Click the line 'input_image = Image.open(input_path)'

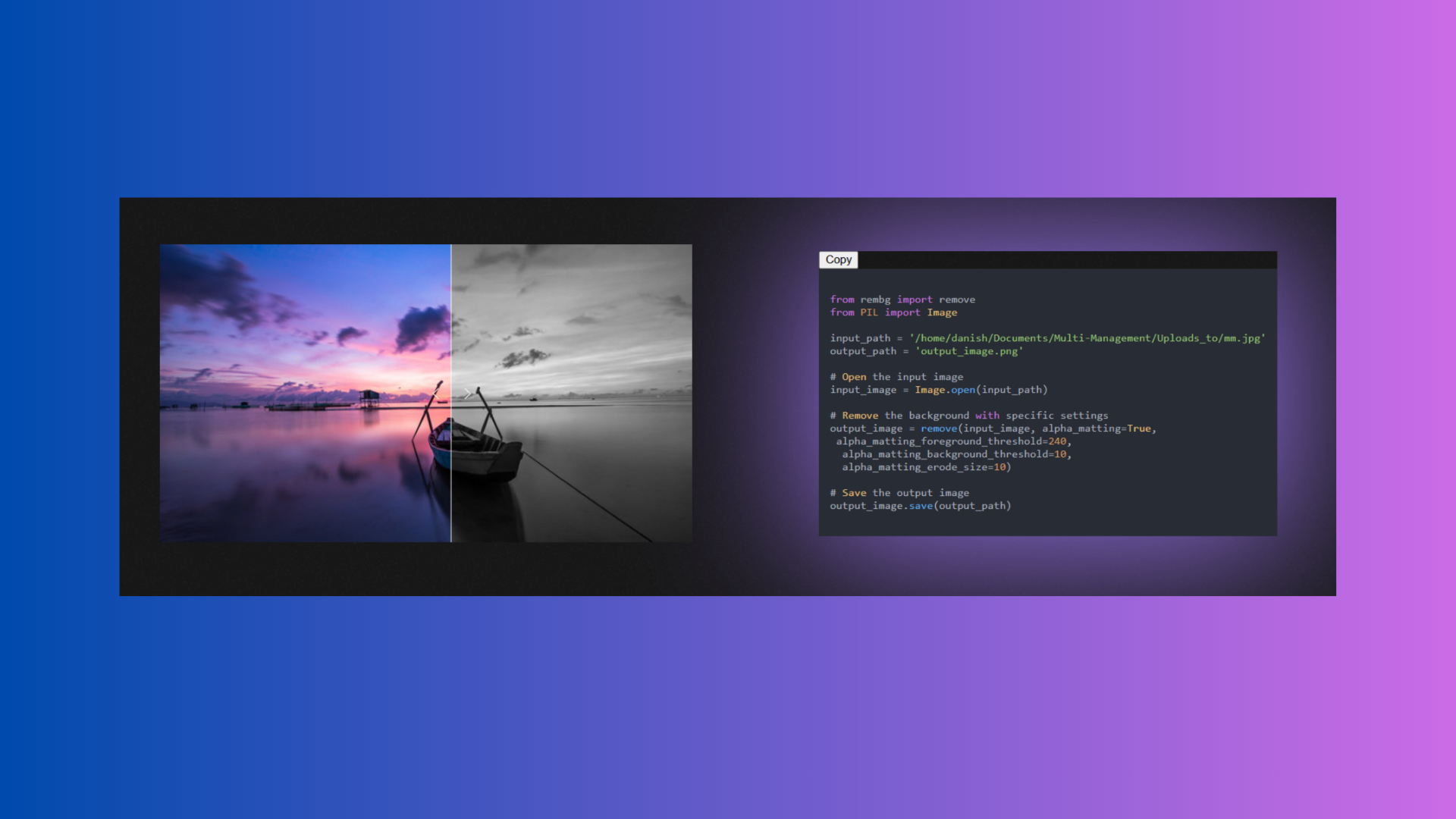(938, 390)
